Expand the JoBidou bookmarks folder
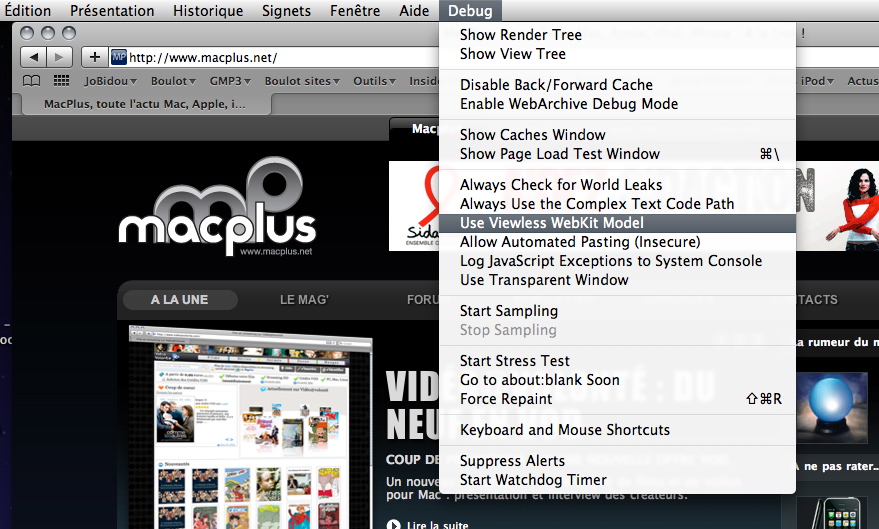Image resolution: width=879 pixels, height=529 pixels. pyautogui.click(x=110, y=81)
